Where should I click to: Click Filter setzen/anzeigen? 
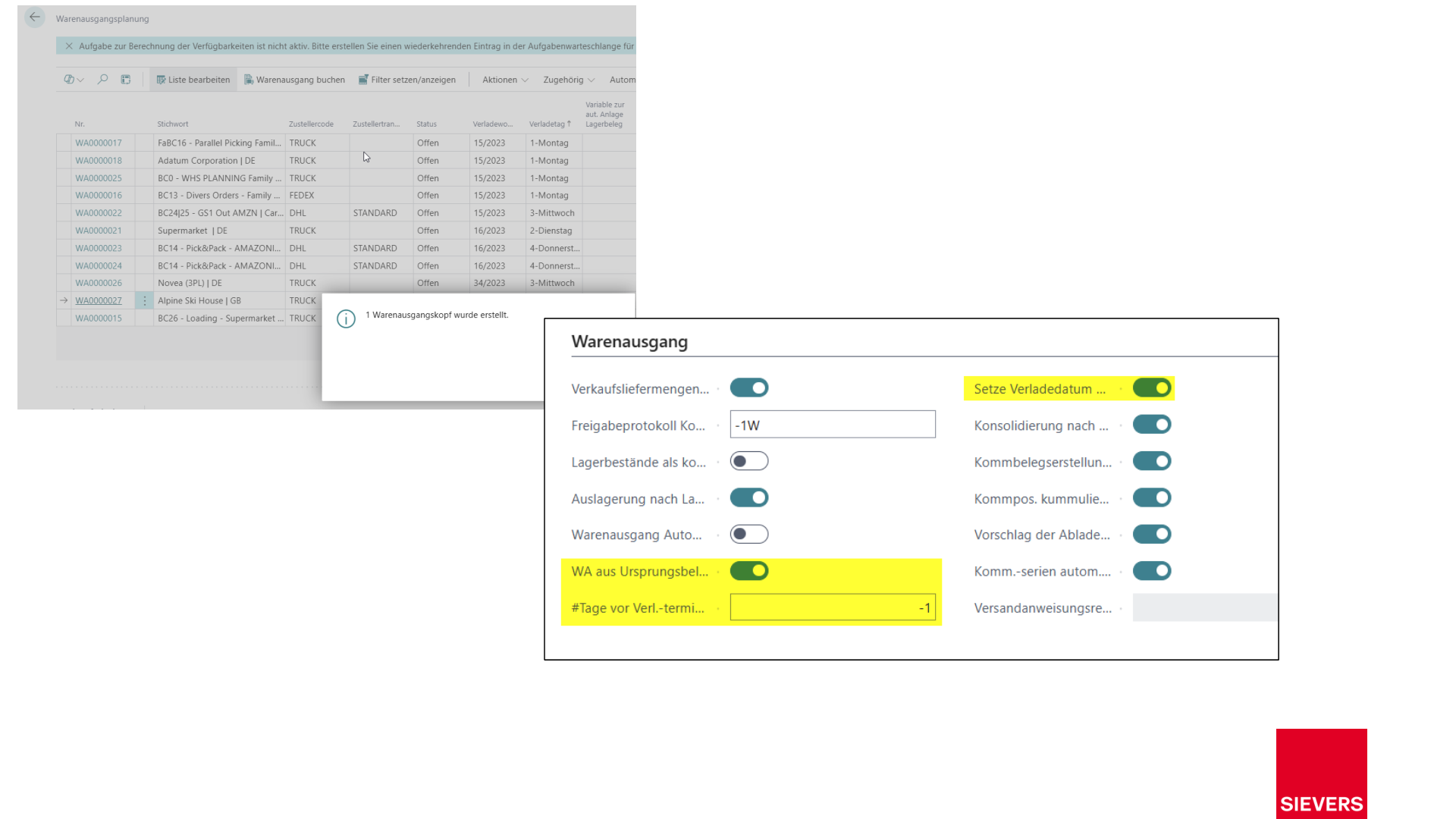[407, 80]
